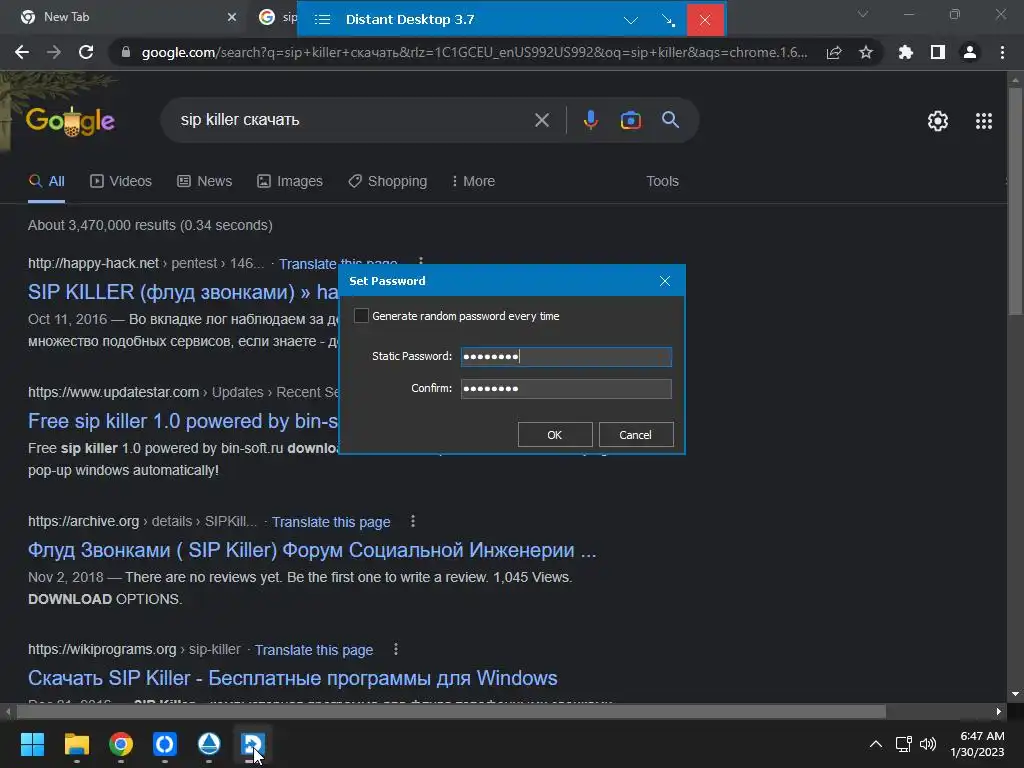
Task: Close the Distant Desktop session with the red X
Action: click(x=705, y=20)
